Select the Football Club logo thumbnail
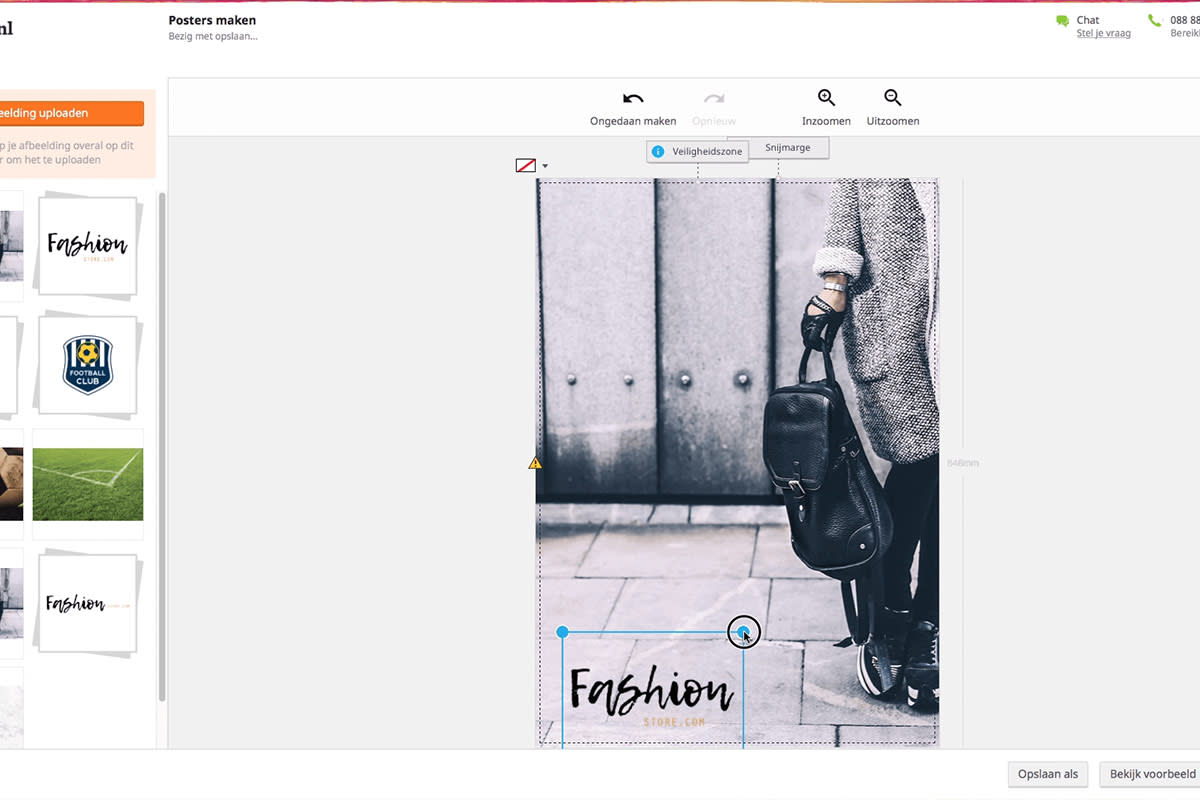 click(x=87, y=364)
